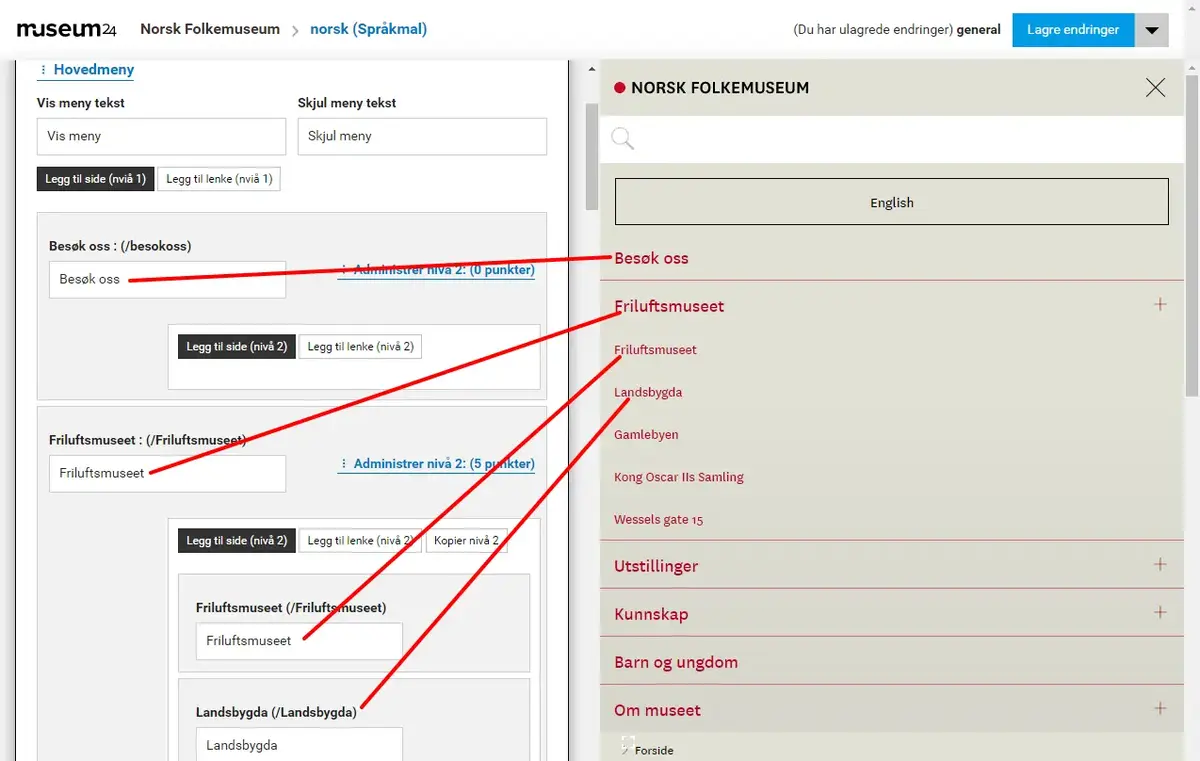The width and height of the screenshot is (1200, 761).
Task: Open dropdown arrow next to Lagre endringer
Action: [1152, 30]
